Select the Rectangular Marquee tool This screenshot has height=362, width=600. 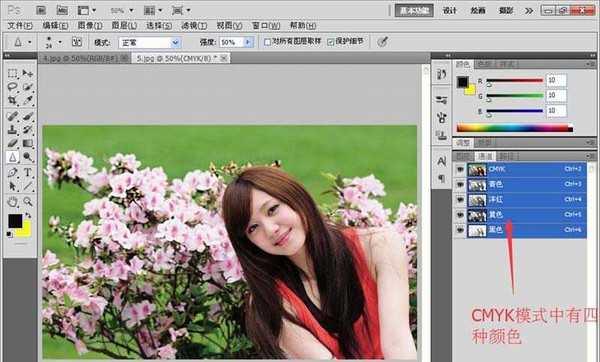pos(13,73)
